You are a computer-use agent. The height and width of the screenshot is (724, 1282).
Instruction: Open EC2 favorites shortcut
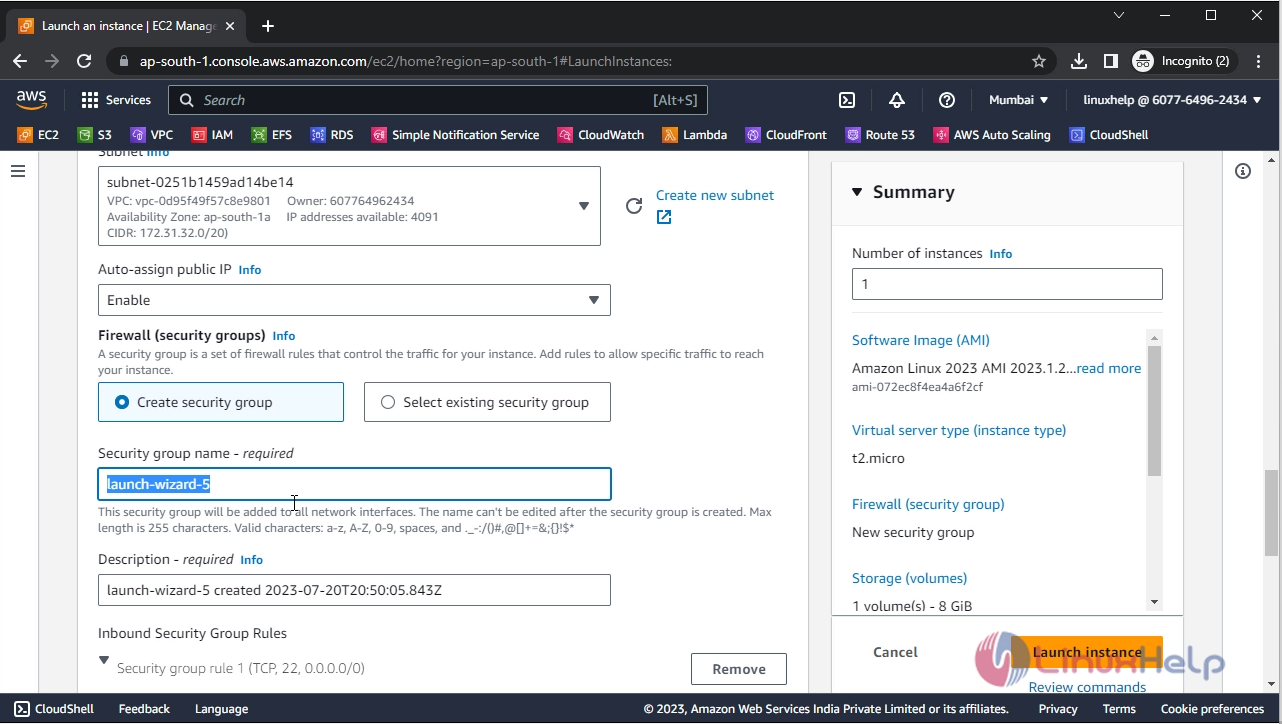[38, 135]
